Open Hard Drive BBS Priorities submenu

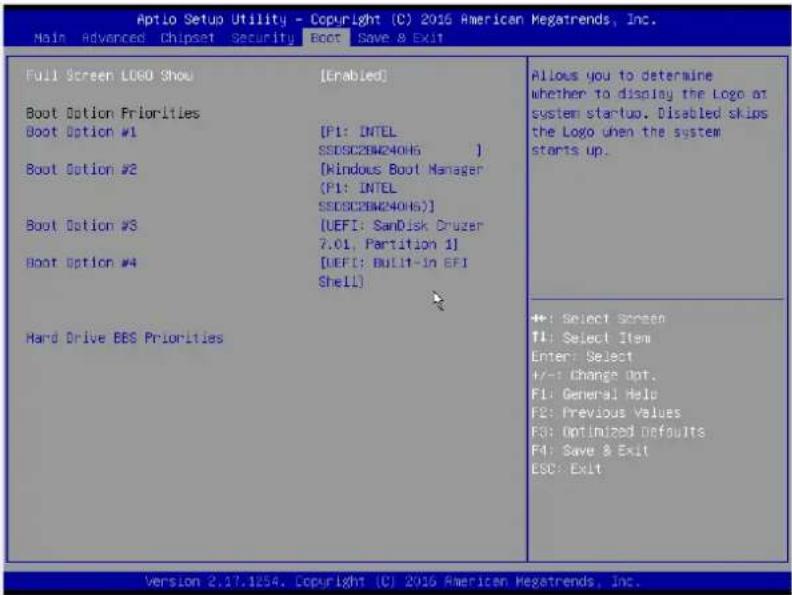pos(124,338)
